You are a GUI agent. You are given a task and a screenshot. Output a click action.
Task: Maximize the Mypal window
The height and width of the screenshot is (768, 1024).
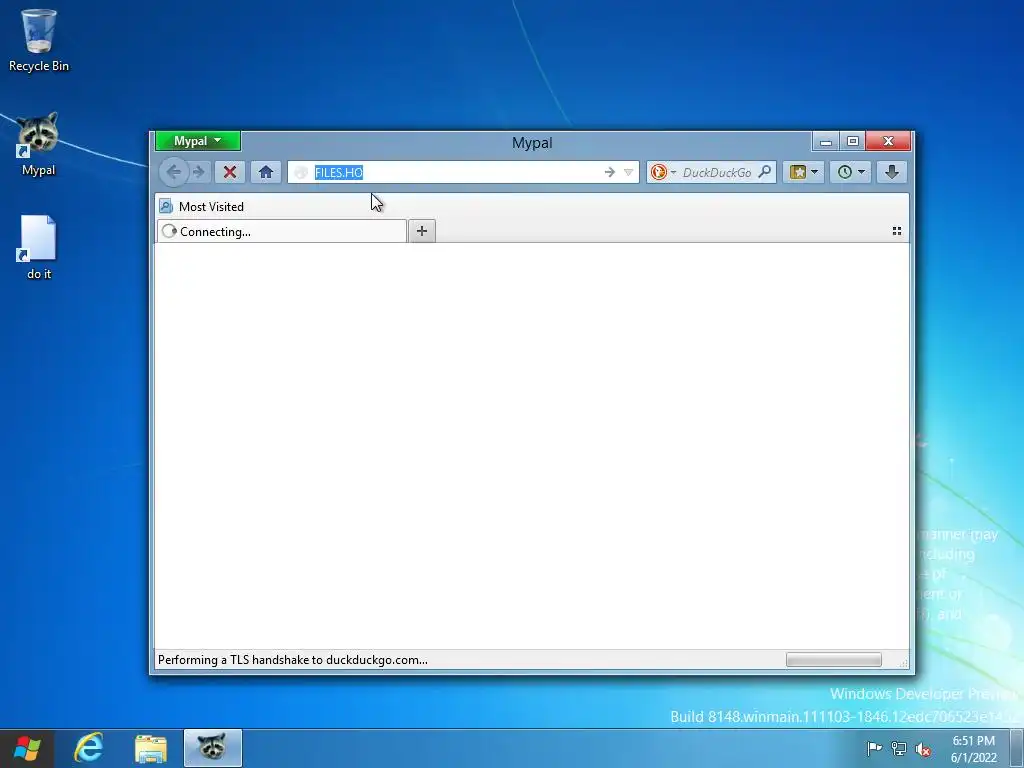[853, 141]
